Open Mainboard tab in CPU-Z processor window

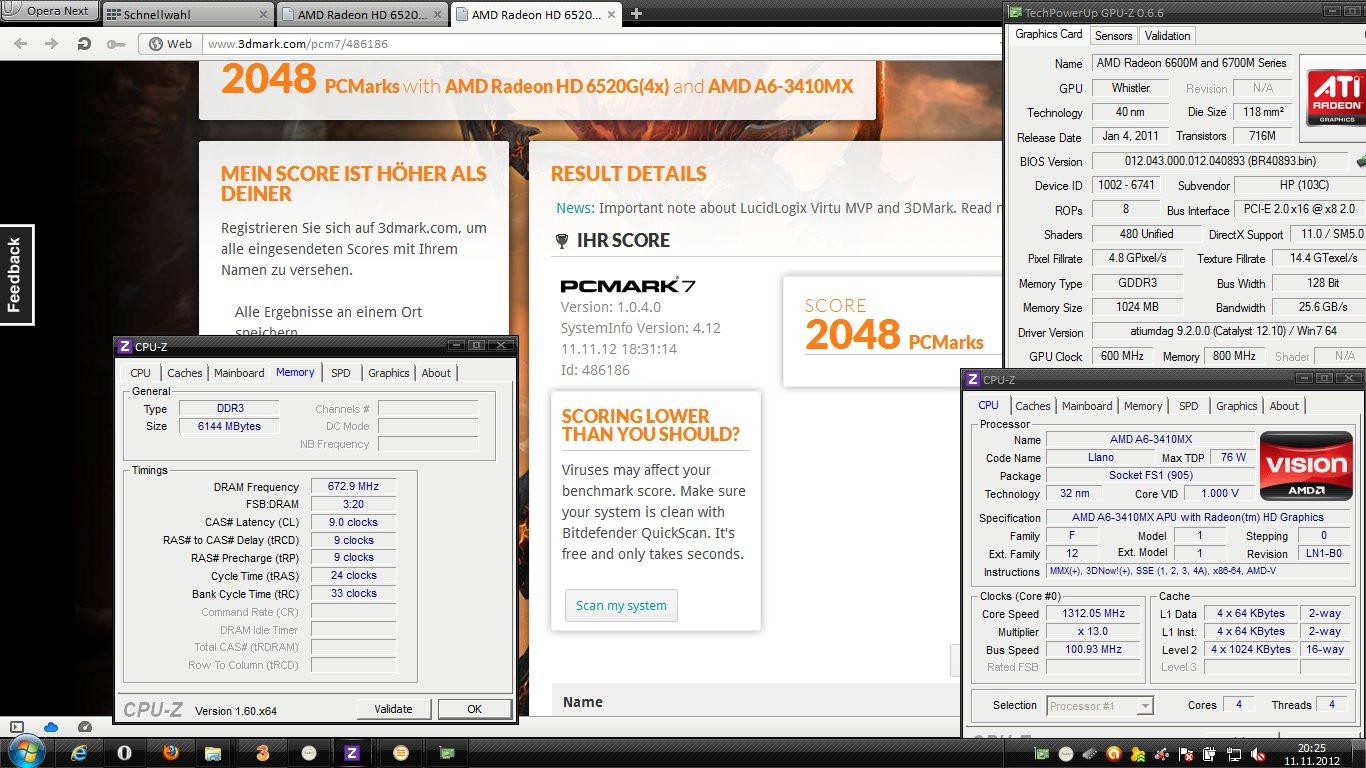coord(1087,406)
